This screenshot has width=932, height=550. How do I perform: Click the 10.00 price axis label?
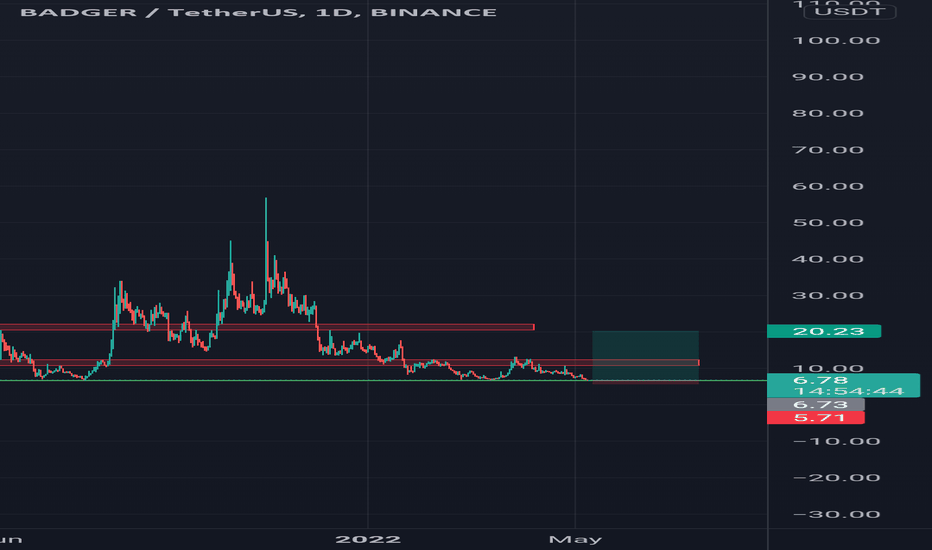tap(827, 369)
